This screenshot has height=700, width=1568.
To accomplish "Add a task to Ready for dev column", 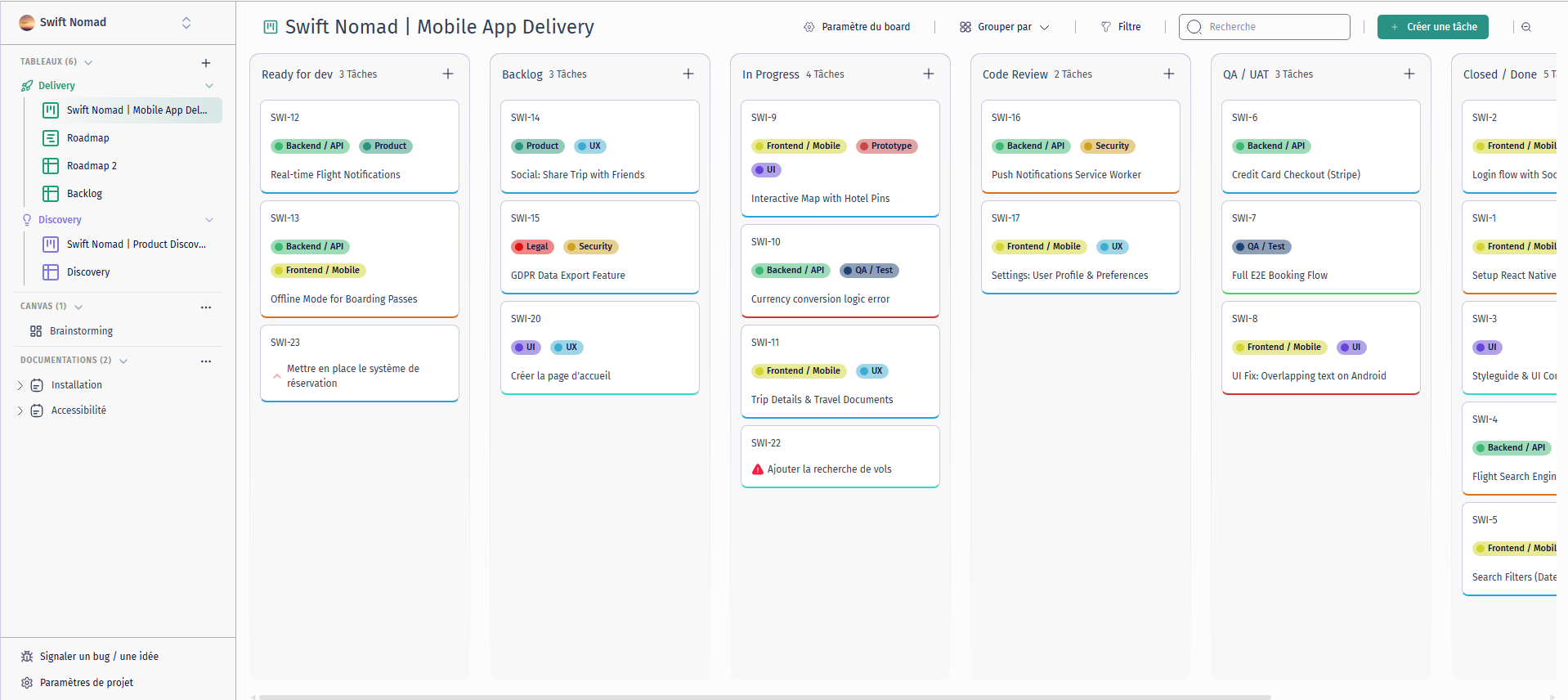I will click(448, 74).
